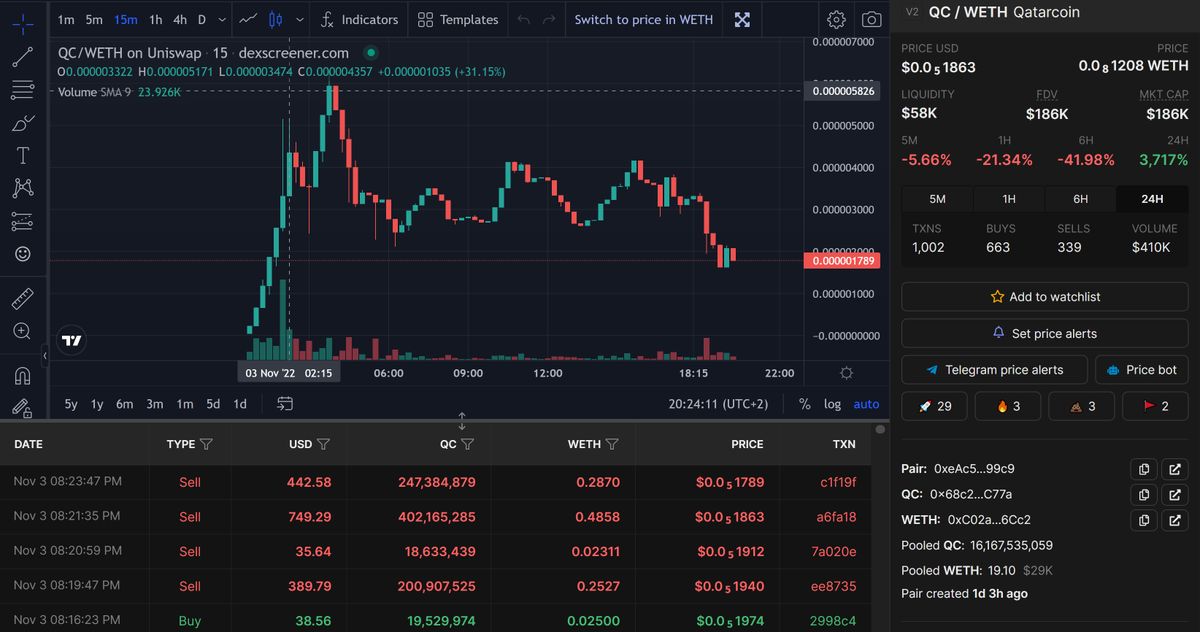Open the Fibonacci retracement tool
The width and height of the screenshot is (1200, 632).
[23, 90]
